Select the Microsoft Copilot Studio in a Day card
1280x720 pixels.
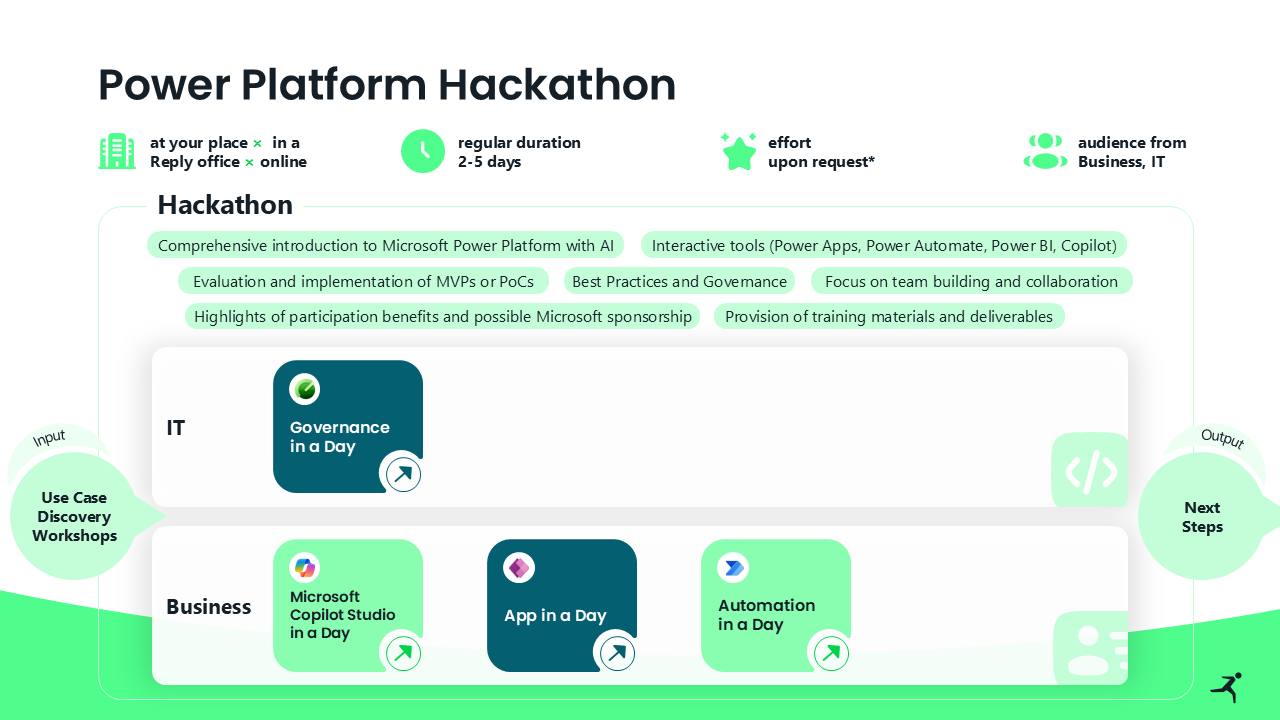point(348,606)
